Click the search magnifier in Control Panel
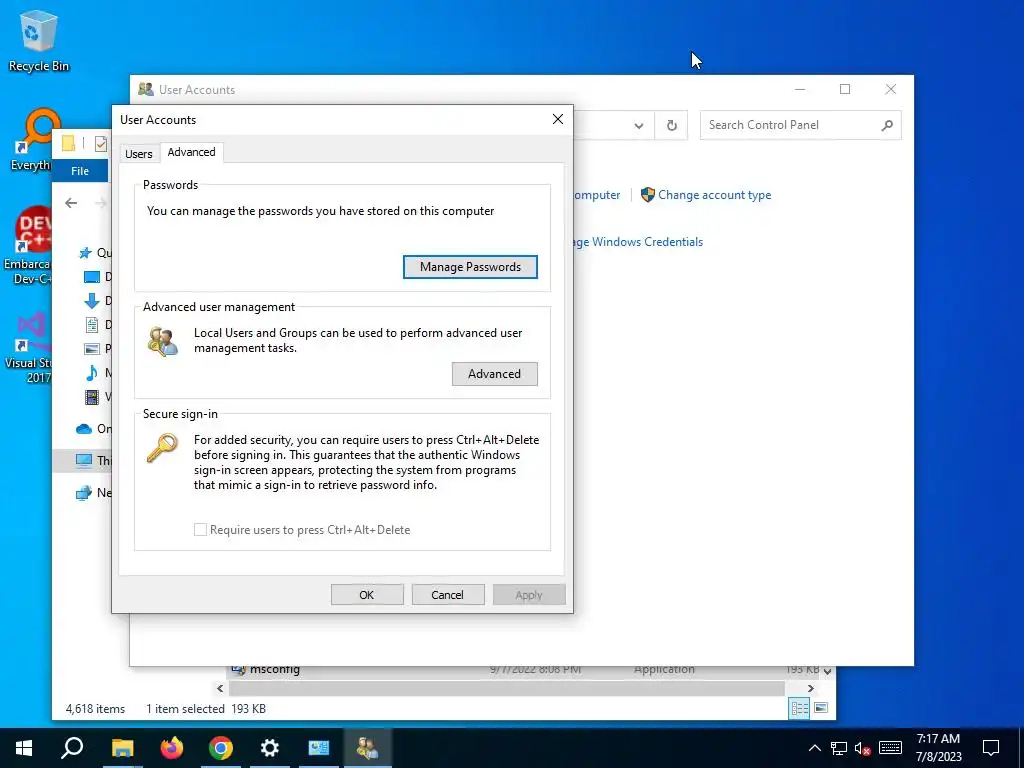 pyautogui.click(x=887, y=125)
